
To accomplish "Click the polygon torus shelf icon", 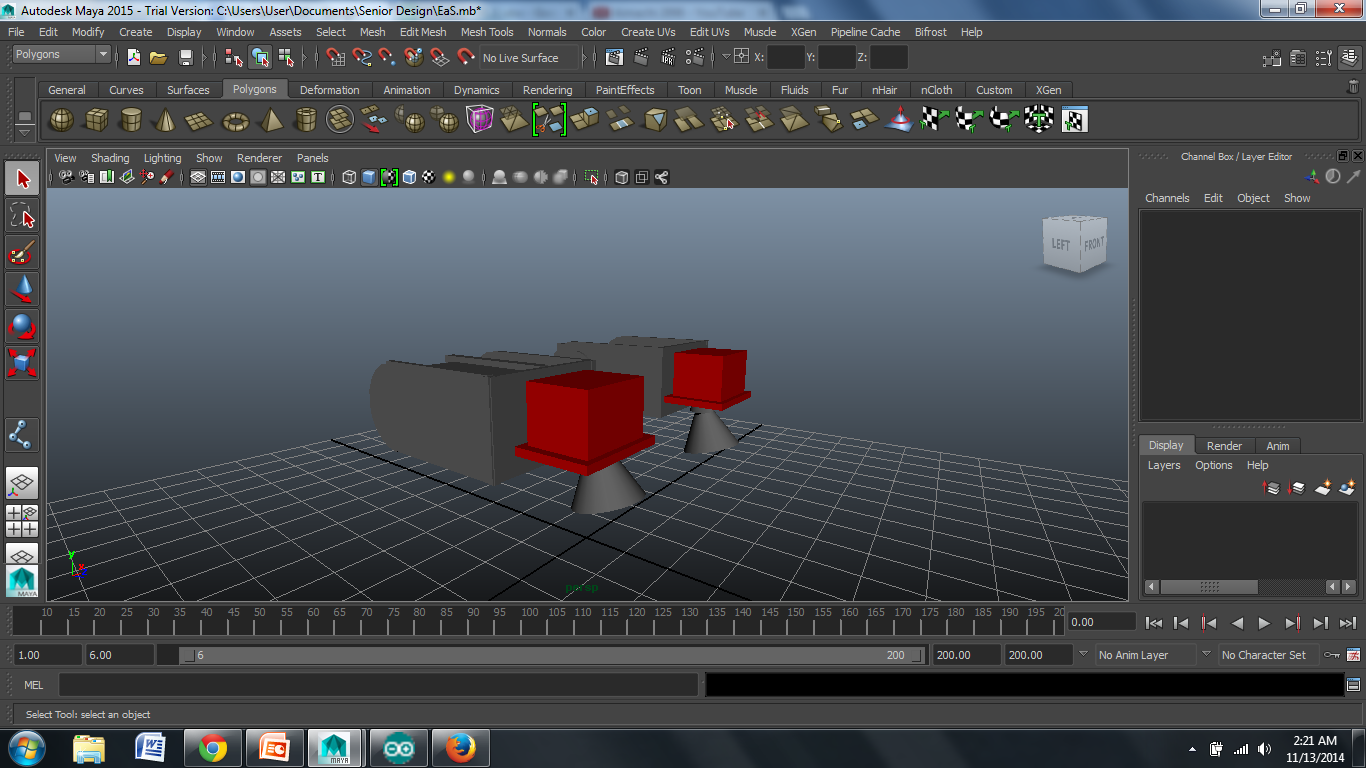I will coord(235,120).
